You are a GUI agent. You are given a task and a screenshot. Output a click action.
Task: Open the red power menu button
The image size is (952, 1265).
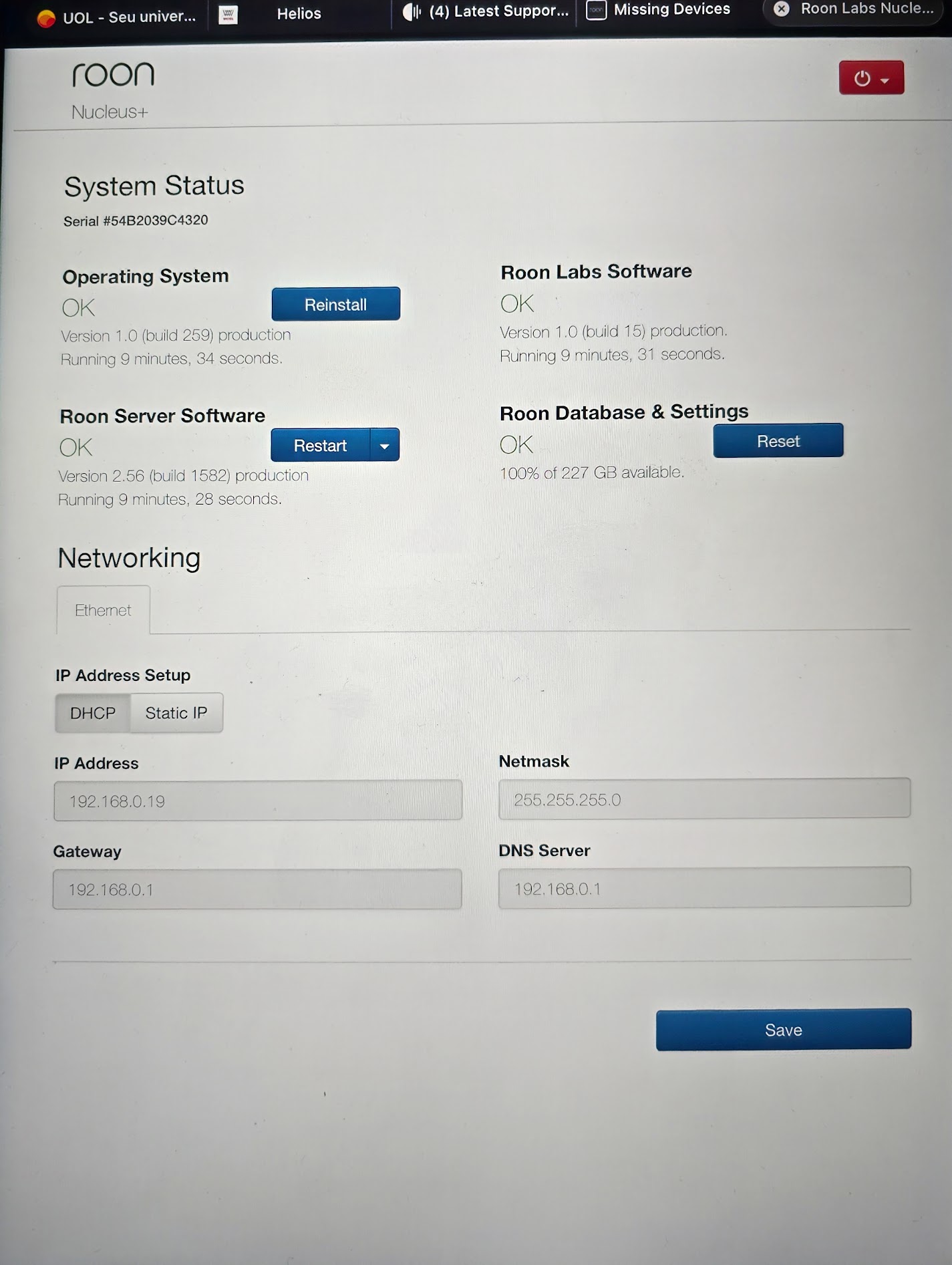click(871, 78)
